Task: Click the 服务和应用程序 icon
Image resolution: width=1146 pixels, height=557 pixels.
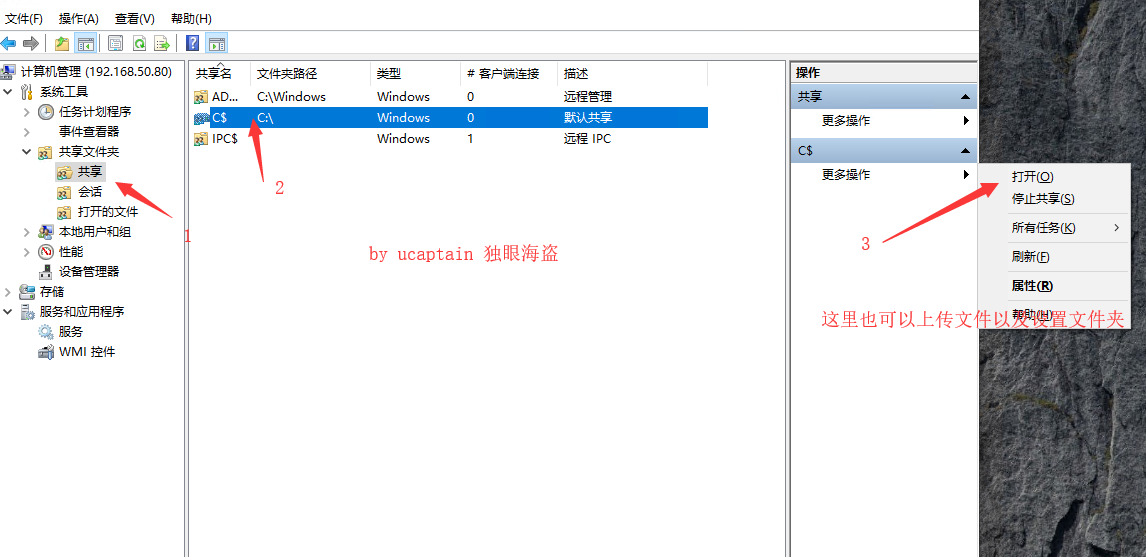Action: coord(28,311)
